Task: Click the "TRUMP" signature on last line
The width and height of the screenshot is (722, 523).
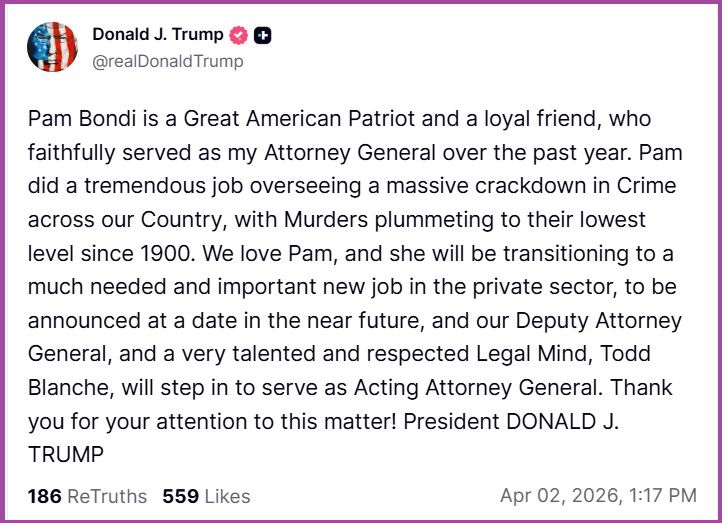Action: click(66, 454)
